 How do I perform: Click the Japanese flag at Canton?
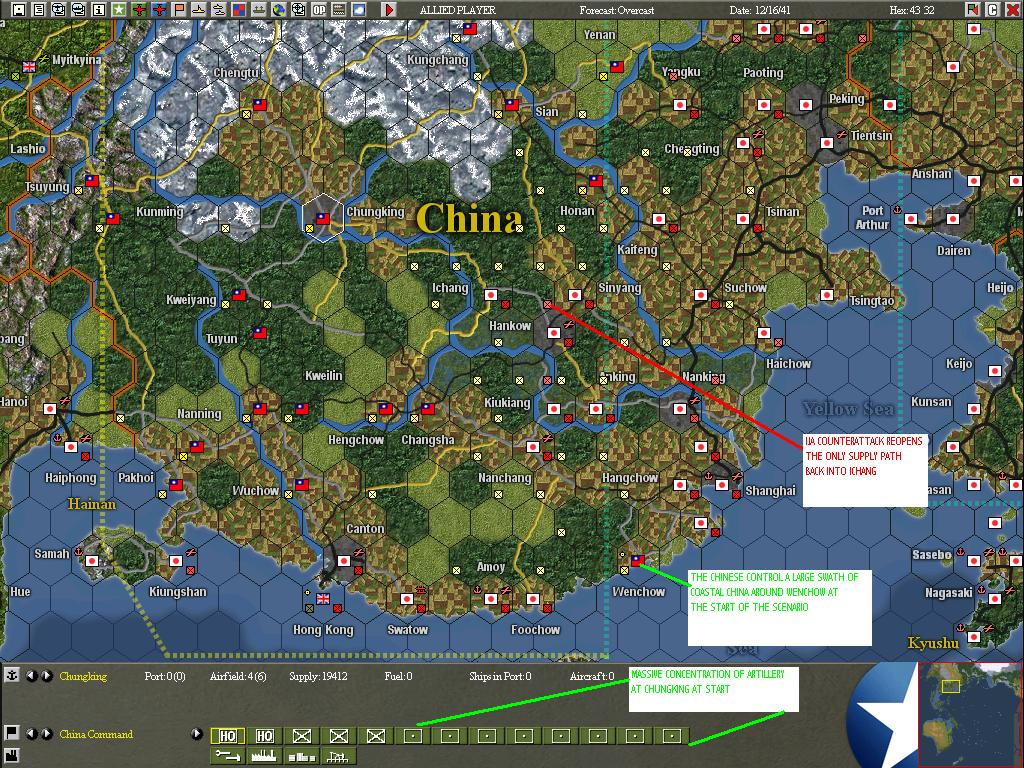click(x=344, y=561)
